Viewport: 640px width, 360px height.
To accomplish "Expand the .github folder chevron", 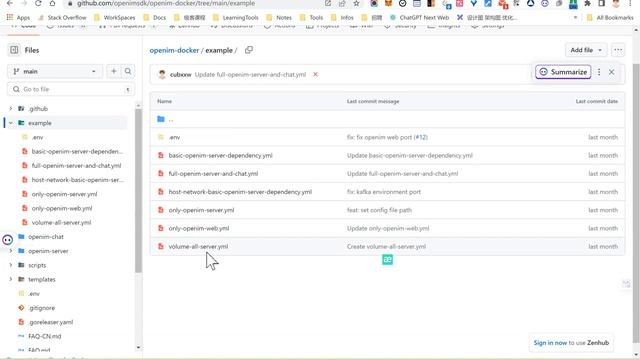I will [x=11, y=109].
